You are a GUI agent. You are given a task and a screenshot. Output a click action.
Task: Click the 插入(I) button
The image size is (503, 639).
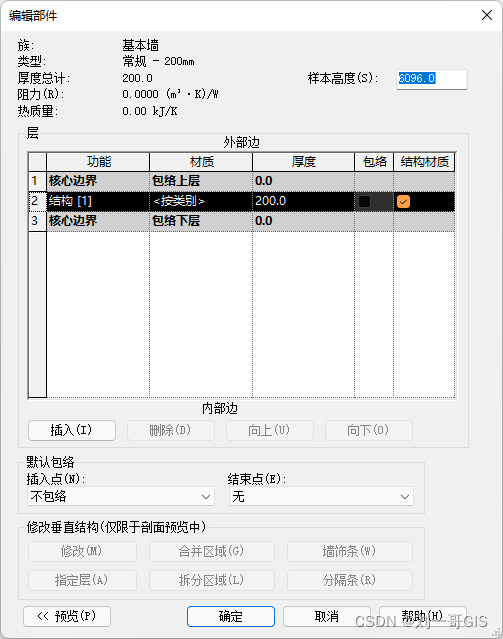click(72, 430)
